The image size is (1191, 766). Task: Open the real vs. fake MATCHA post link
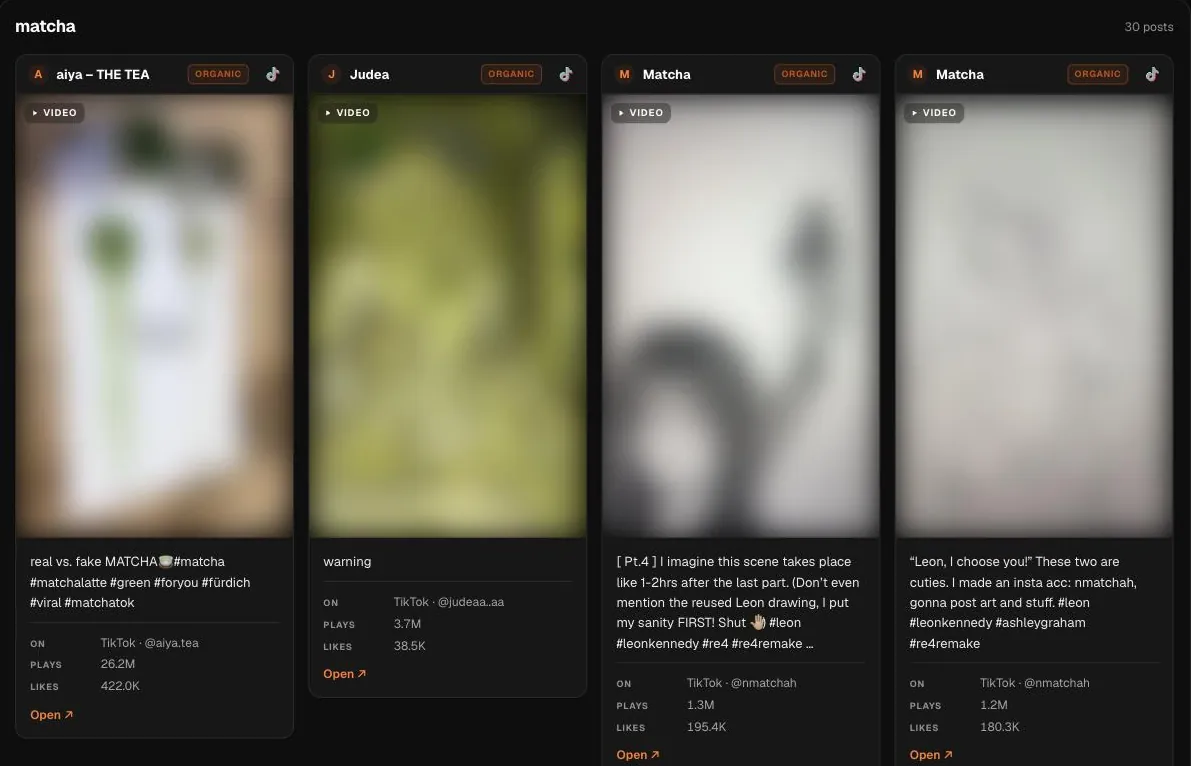click(x=52, y=715)
